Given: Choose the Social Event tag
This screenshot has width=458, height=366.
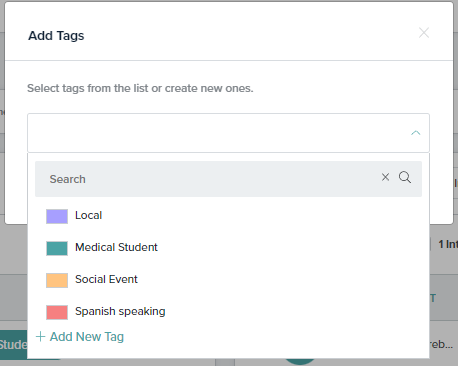Looking at the screenshot, I should [106, 279].
